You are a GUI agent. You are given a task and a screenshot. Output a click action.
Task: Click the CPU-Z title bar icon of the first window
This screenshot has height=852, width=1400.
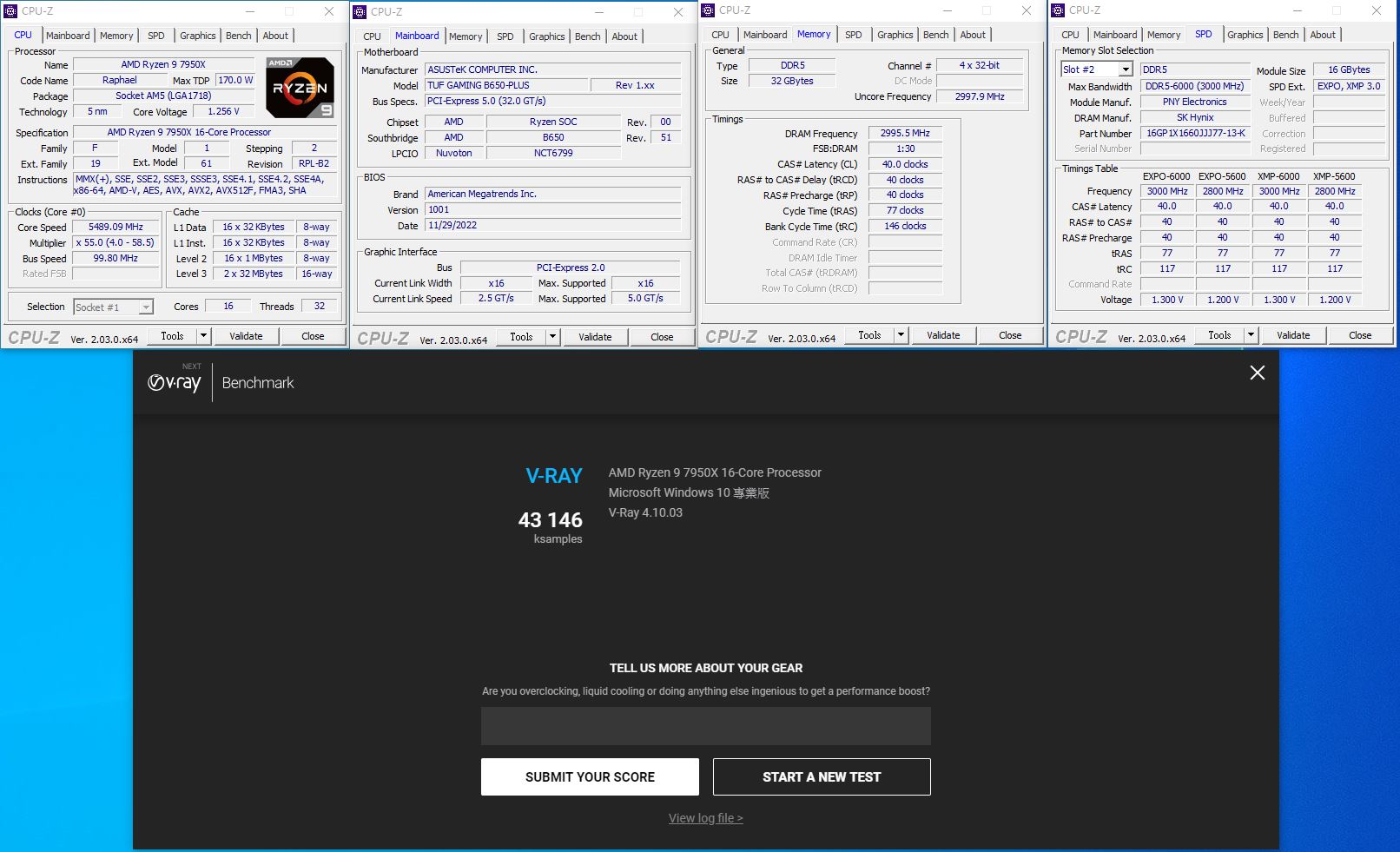[11, 11]
